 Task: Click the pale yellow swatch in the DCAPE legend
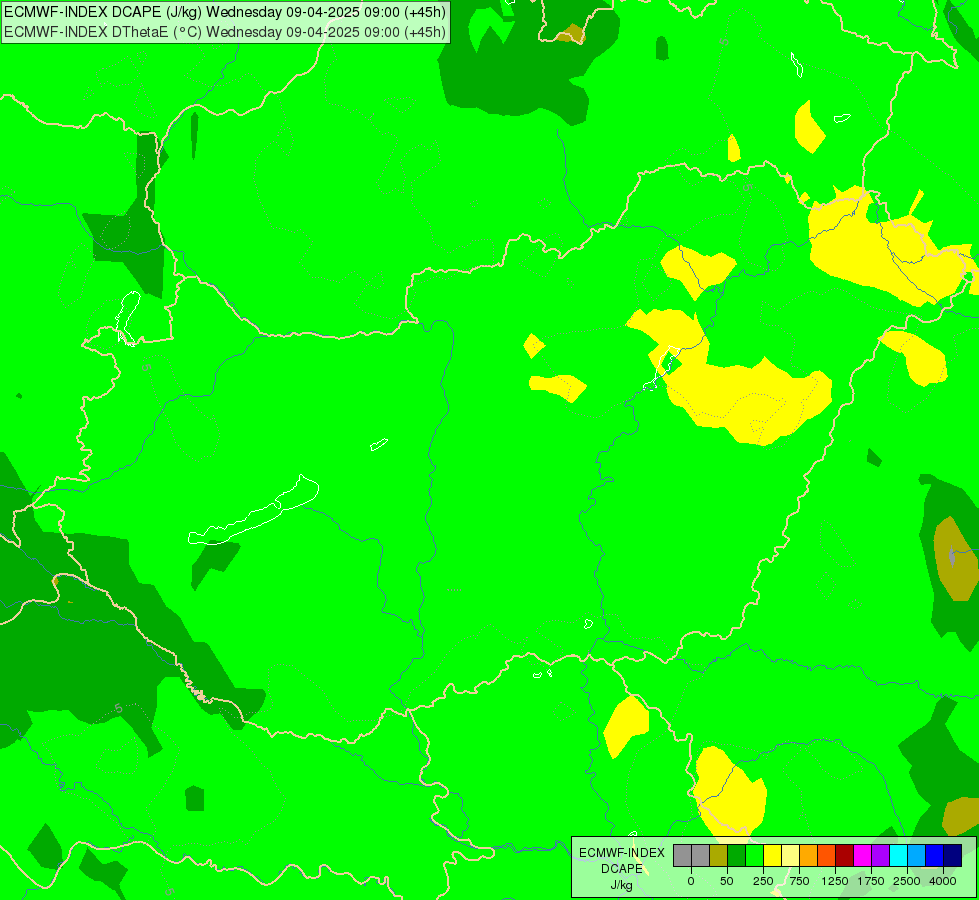point(790,856)
